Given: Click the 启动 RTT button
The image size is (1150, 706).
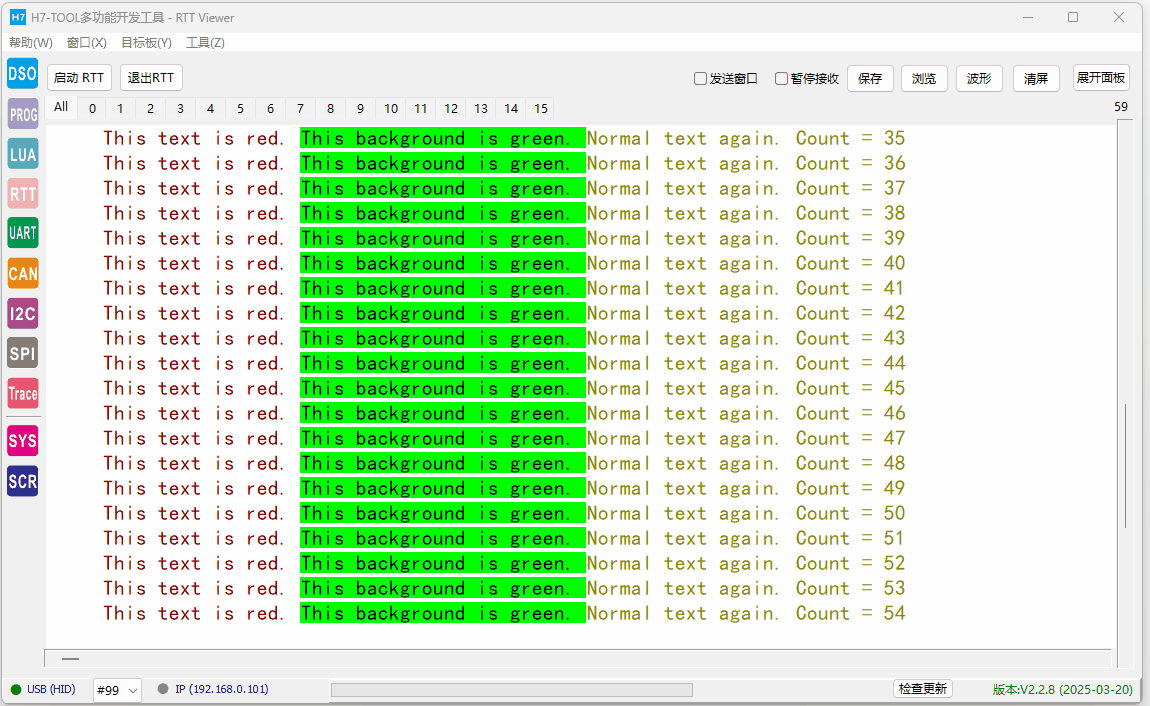Looking at the screenshot, I should (79, 78).
